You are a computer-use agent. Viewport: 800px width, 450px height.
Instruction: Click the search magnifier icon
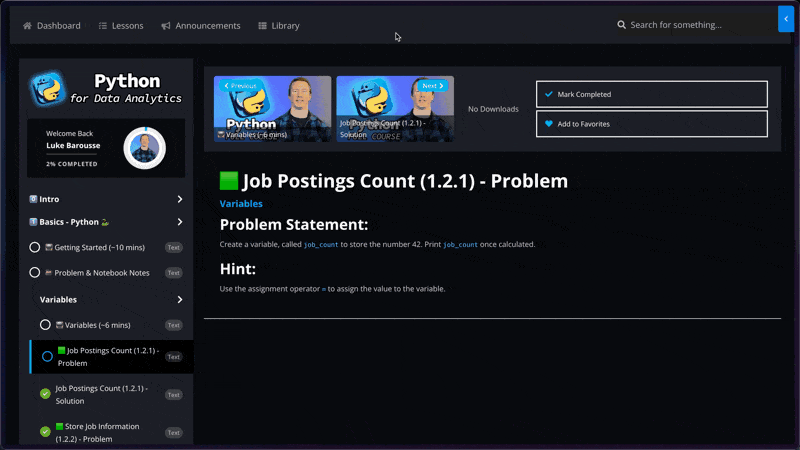(x=621, y=24)
